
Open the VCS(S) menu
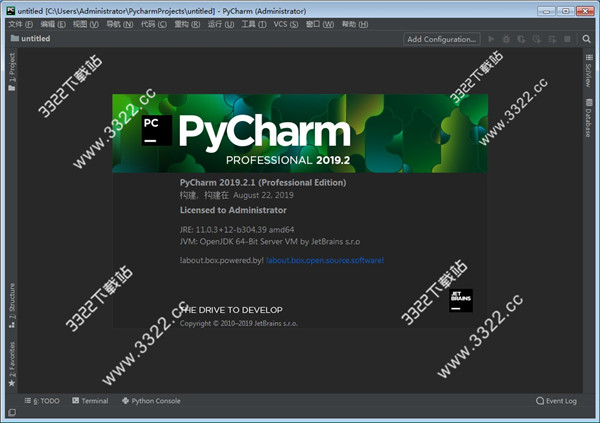pyautogui.click(x=285, y=24)
